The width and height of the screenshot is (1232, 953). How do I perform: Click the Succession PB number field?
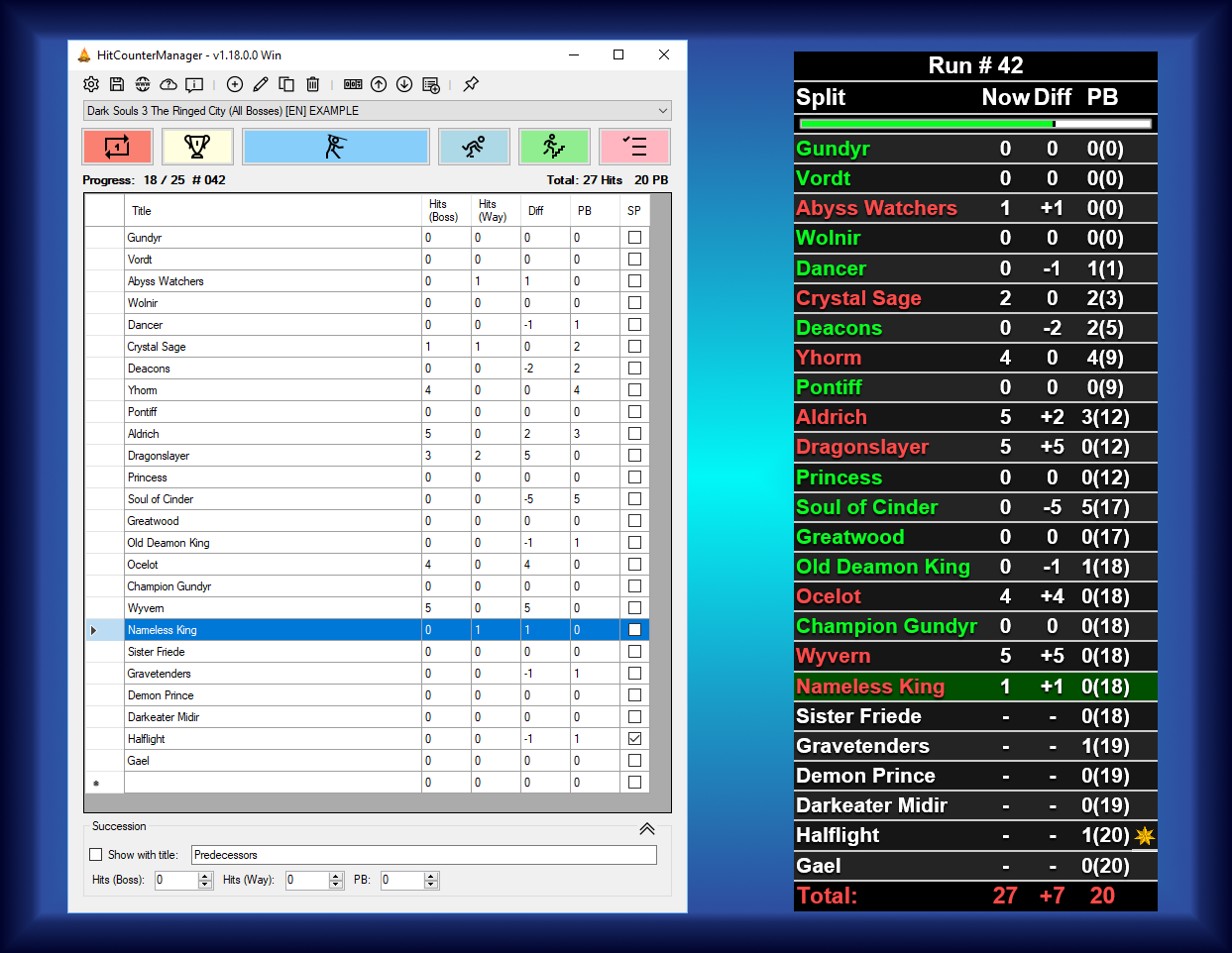coord(403,881)
